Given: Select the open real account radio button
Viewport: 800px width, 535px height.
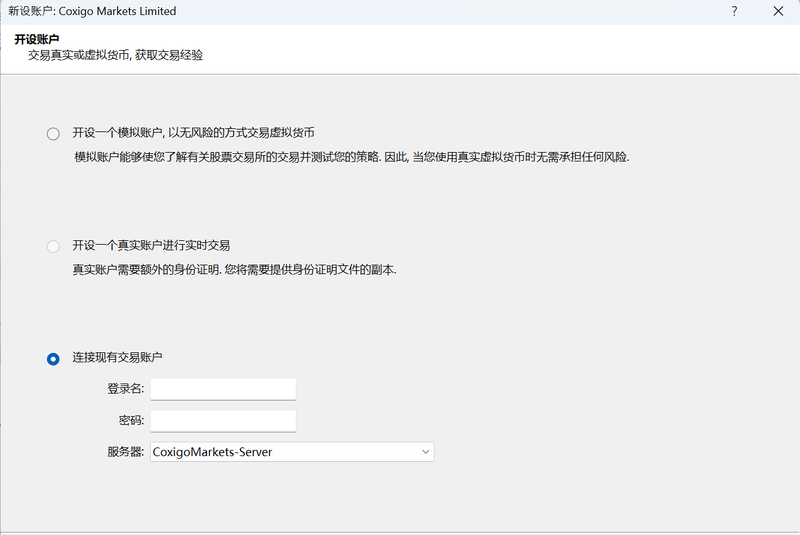Looking at the screenshot, I should coord(53,246).
